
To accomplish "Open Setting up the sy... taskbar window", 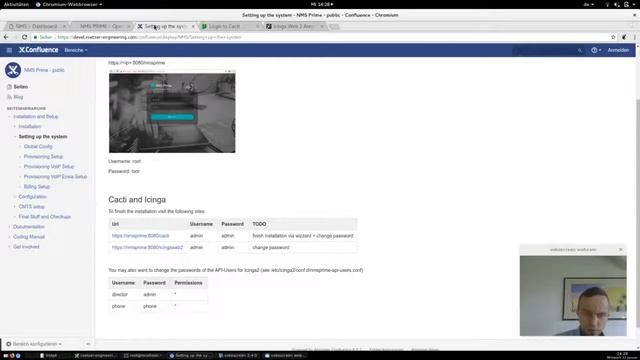I will (191, 356).
